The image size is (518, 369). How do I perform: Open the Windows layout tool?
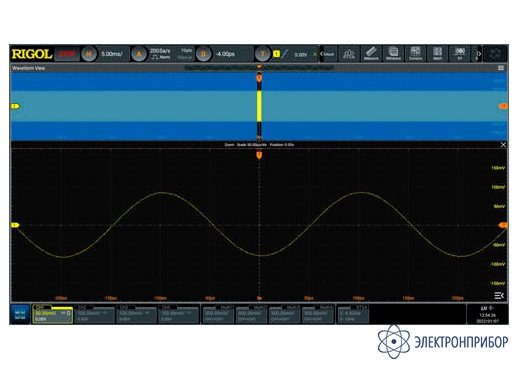coord(393,54)
